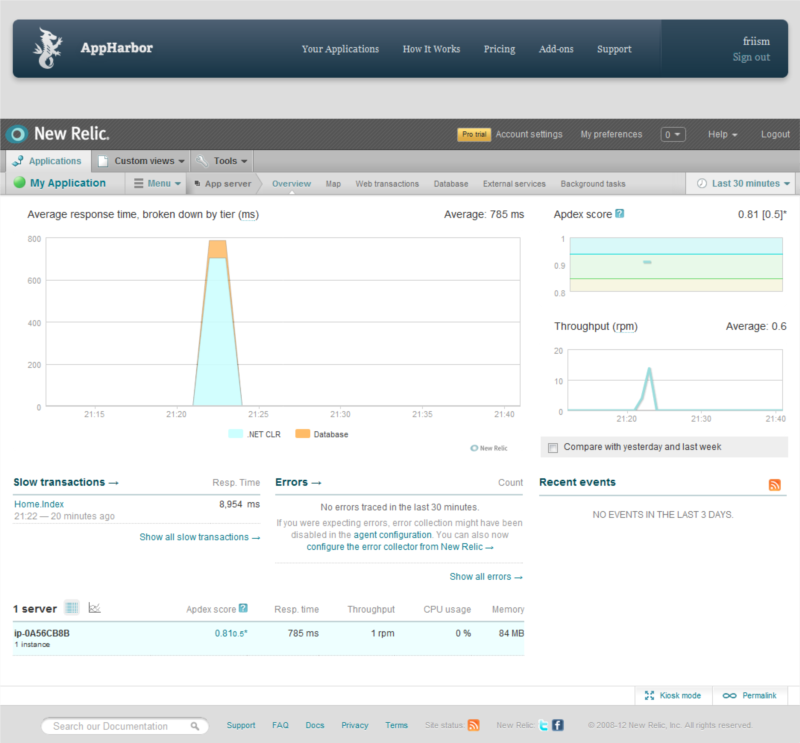
Task: Go to Your Applications in AppHarbor
Action: pos(340,49)
